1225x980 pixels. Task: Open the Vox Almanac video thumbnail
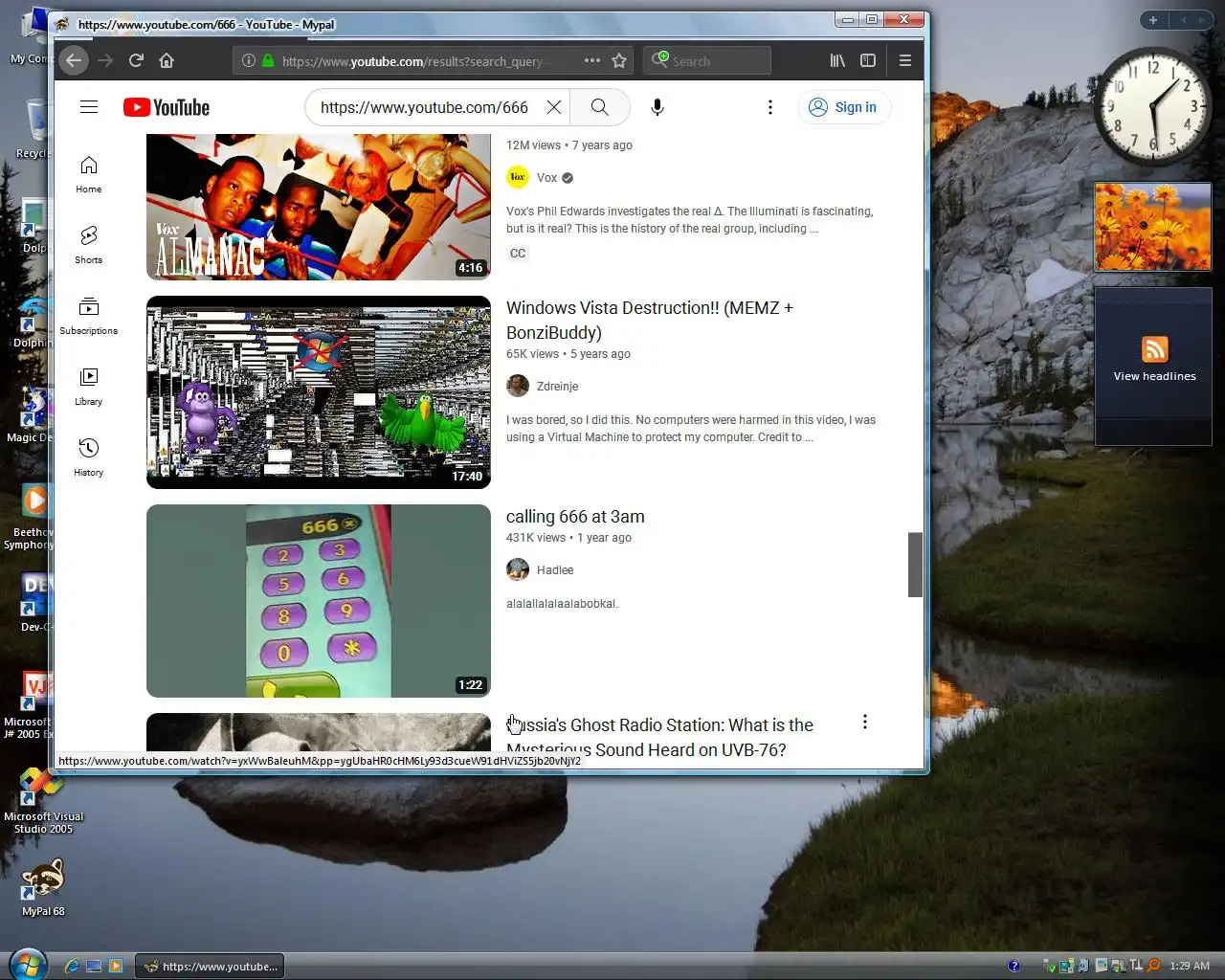click(319, 207)
